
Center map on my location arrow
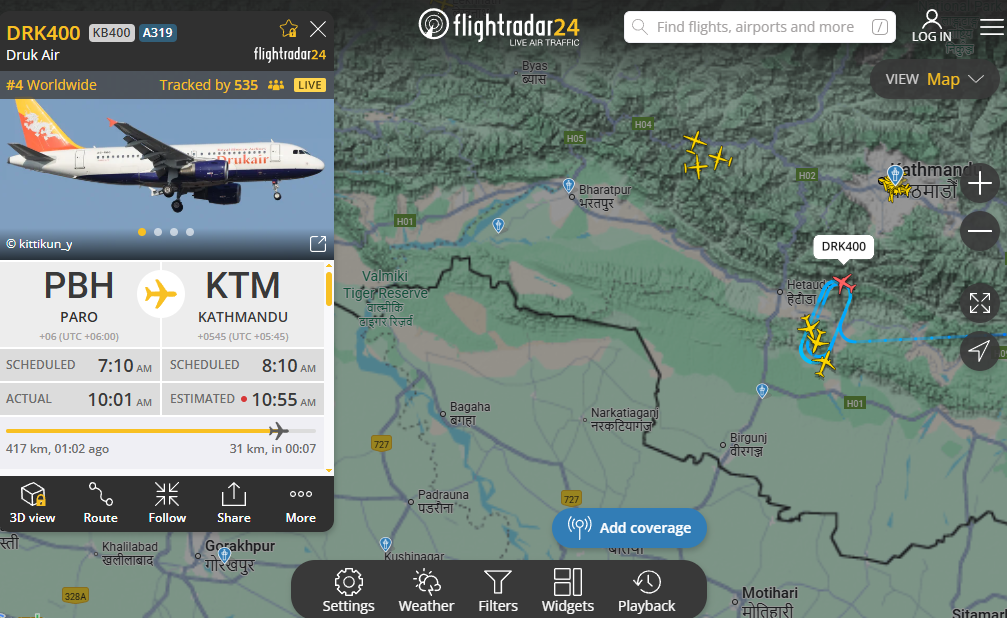pos(979,351)
